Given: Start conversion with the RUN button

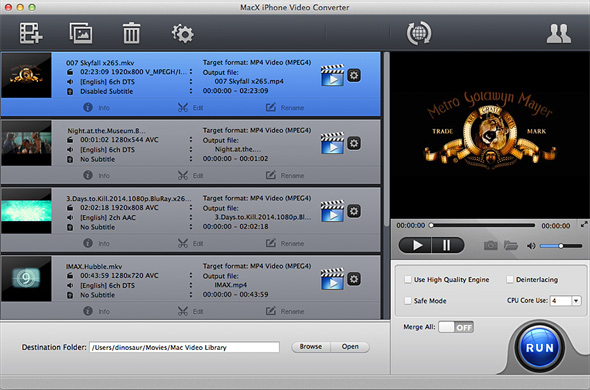Looking at the screenshot, I should click(540, 347).
